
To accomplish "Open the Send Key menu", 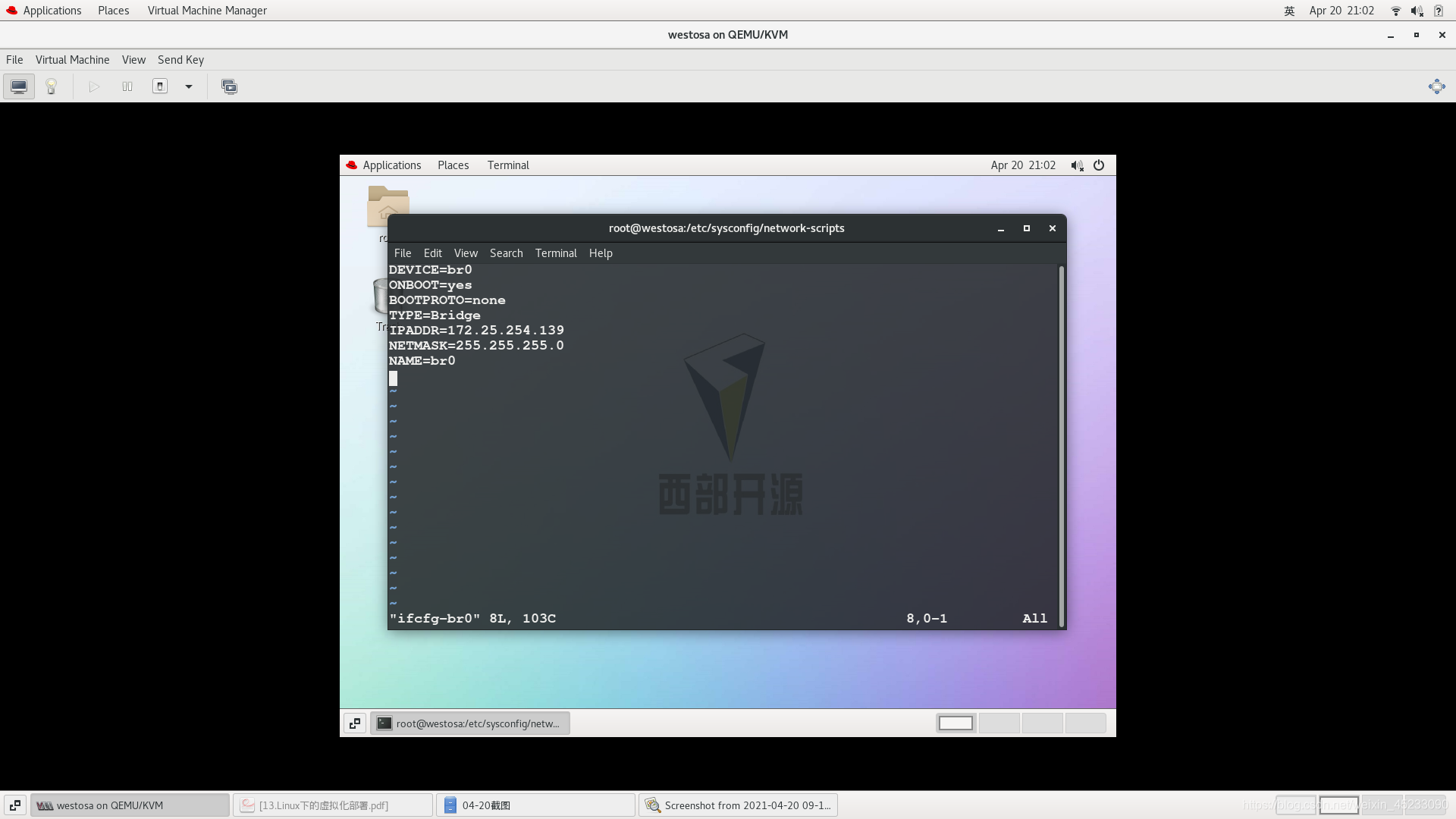I will point(180,60).
